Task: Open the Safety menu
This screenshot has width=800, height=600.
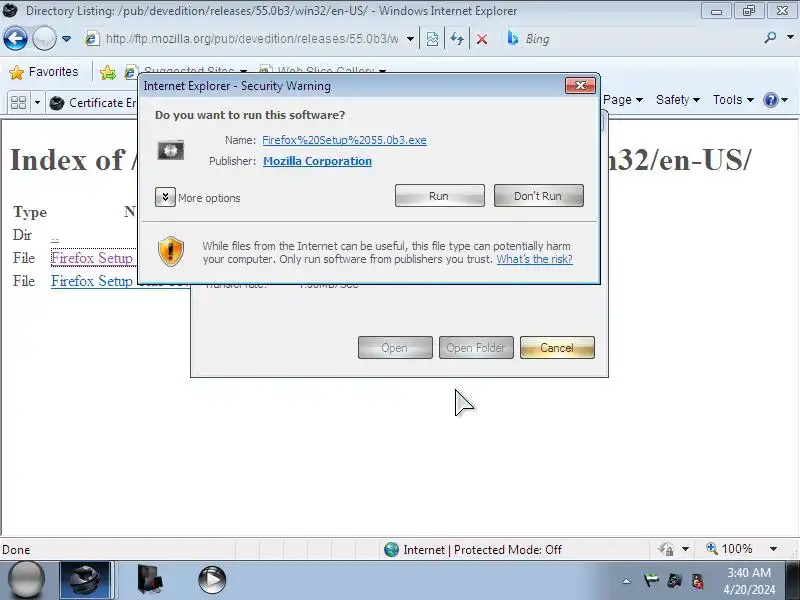Action: click(678, 99)
